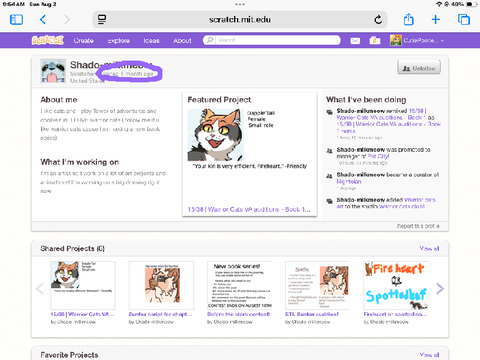Viewport: 480px width, 360px height.
Task: Open the My Stuff folder icon
Action: coord(375,41)
